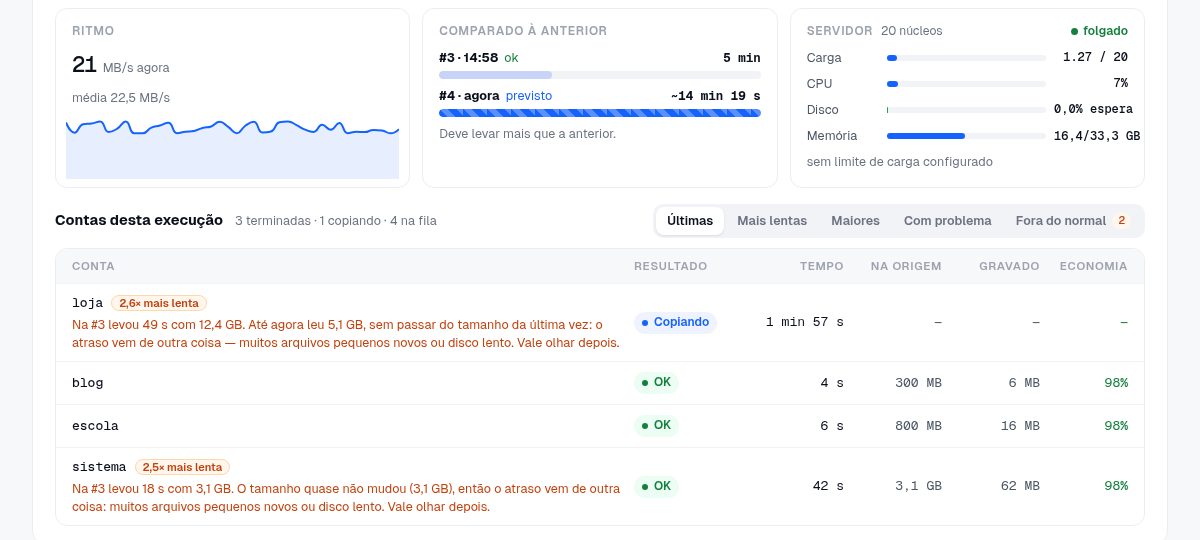Click the 4 s time for blog
Image resolution: width=1200 pixels, height=540 pixels.
(832, 383)
